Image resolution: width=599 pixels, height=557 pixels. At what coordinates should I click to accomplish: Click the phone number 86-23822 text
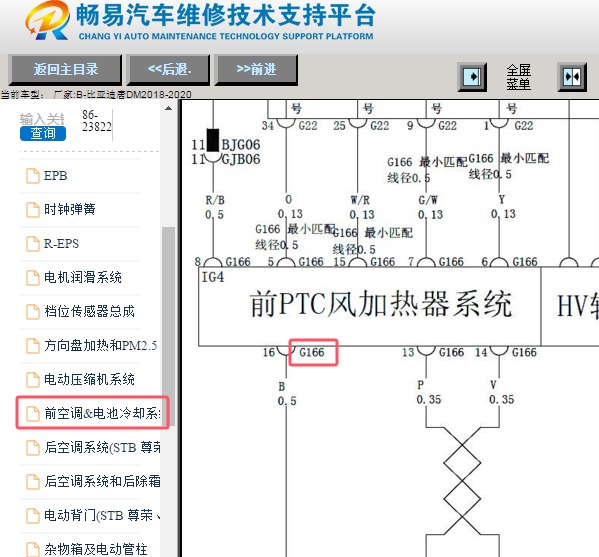point(97,121)
